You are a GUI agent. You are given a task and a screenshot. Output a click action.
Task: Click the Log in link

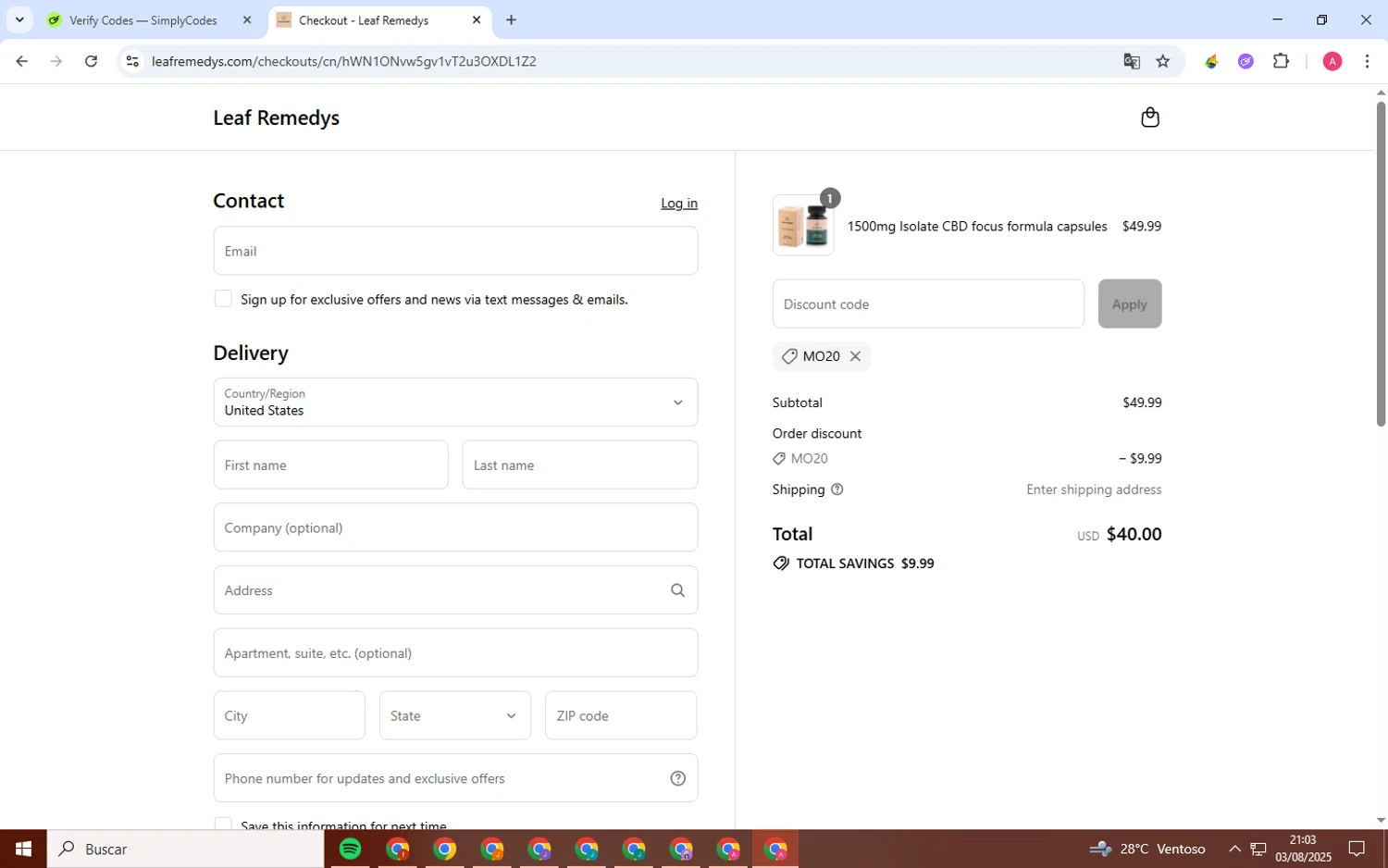[679, 204]
